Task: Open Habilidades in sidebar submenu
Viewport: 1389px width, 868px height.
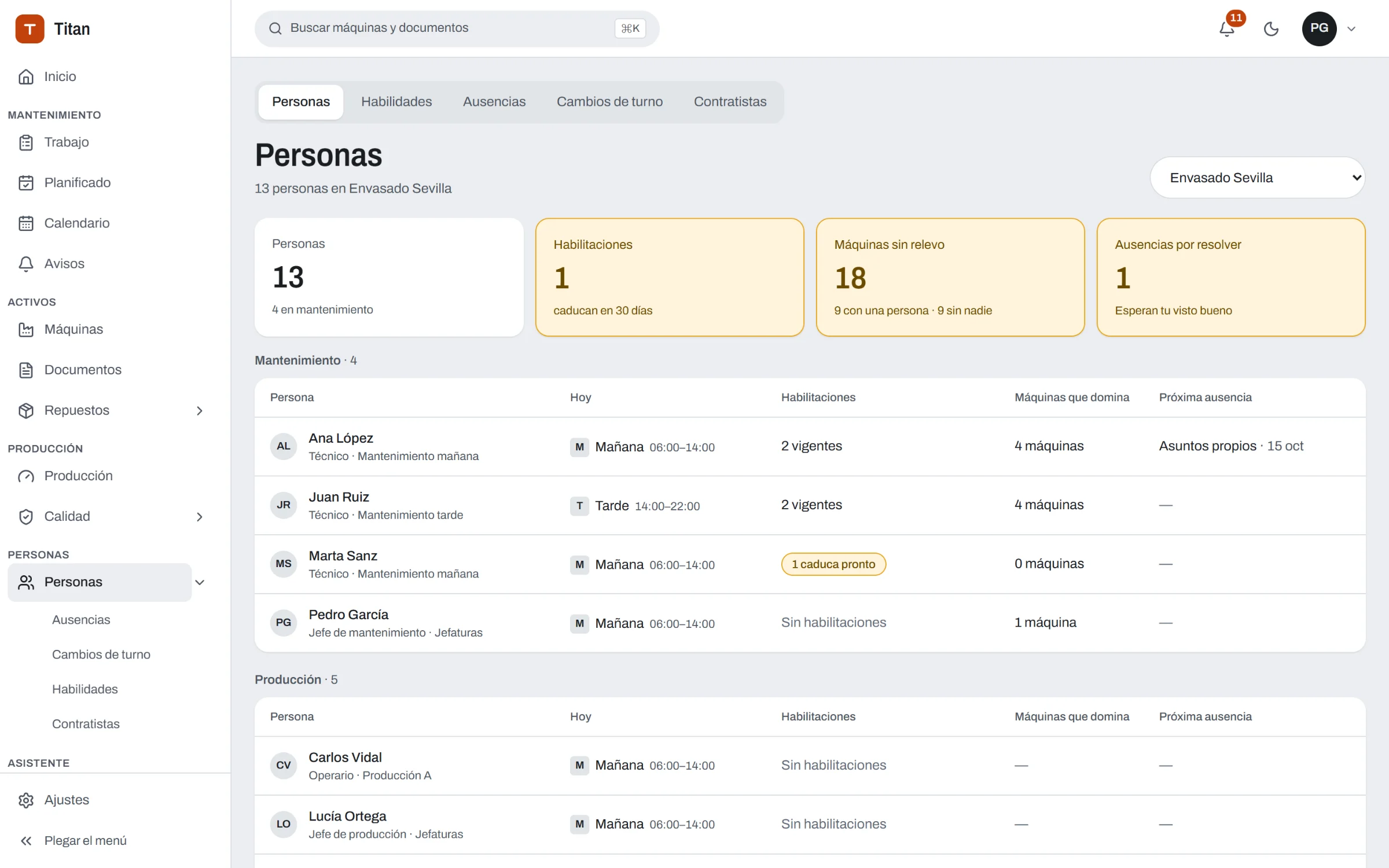Action: pos(85,689)
